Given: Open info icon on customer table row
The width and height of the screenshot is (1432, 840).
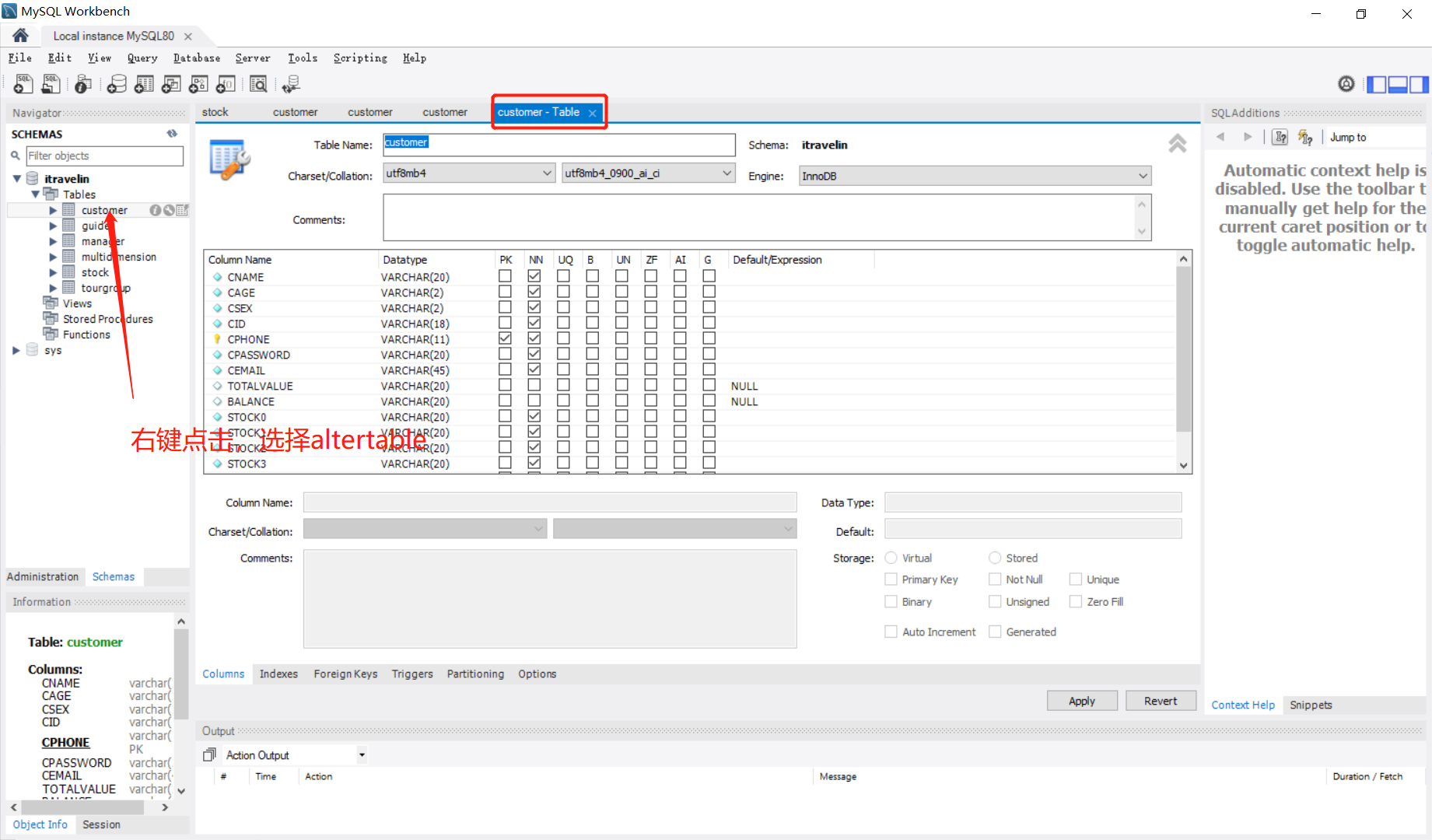Looking at the screenshot, I should pos(155,210).
